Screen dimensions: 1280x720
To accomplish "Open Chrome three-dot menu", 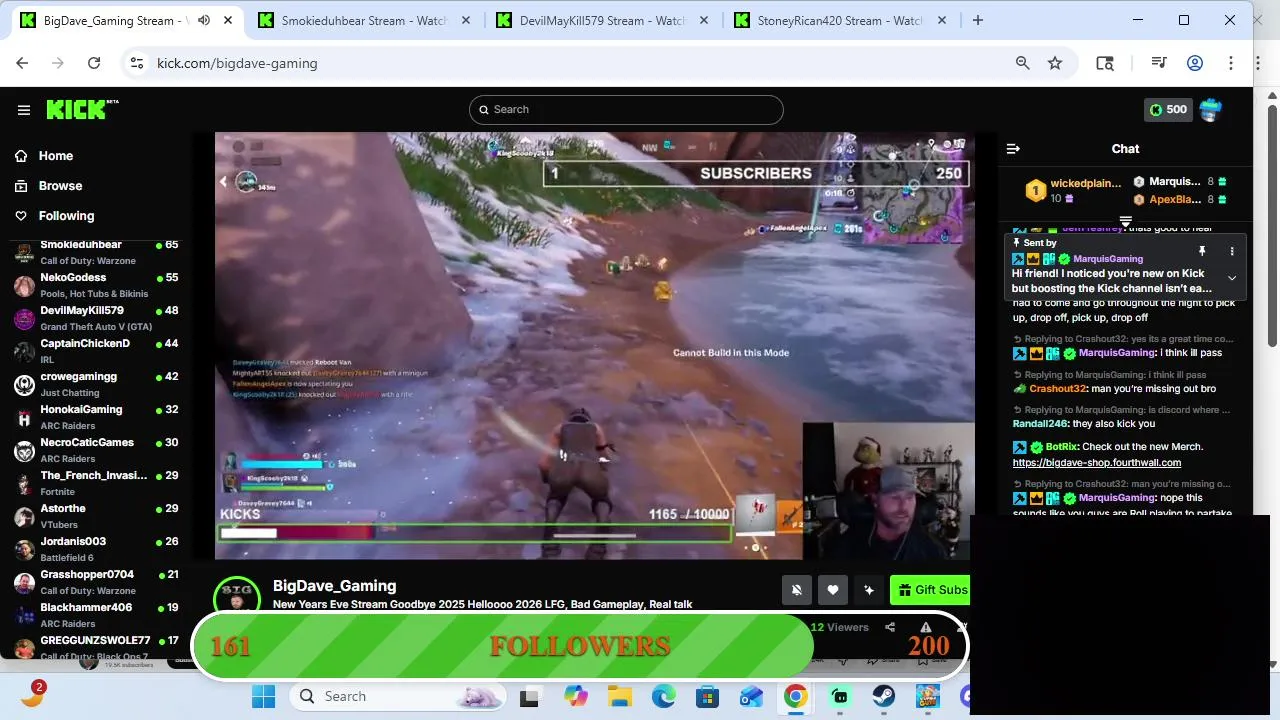I will [1231, 63].
